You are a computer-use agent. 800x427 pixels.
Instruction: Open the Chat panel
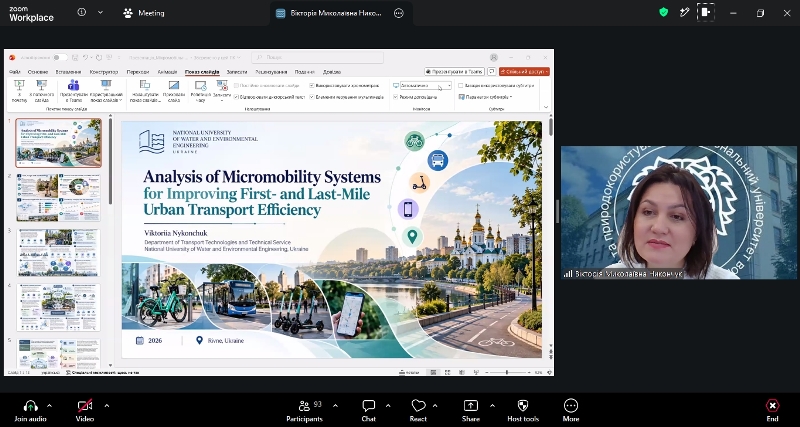click(368, 411)
